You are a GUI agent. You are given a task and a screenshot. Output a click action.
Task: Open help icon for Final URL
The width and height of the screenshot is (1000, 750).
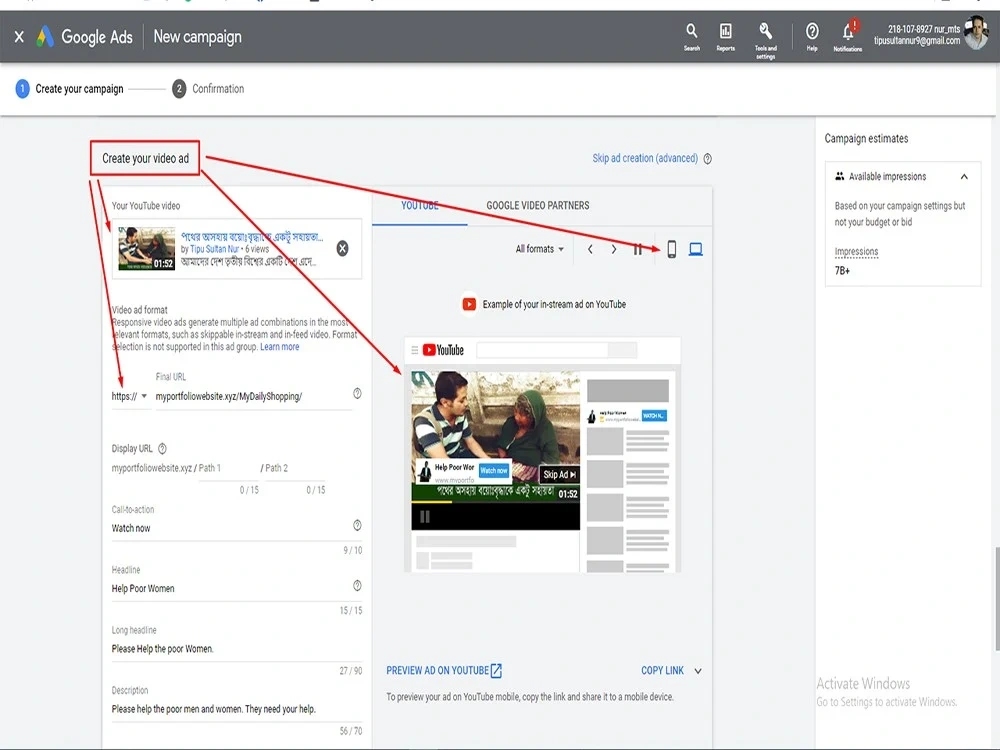[x=357, y=393]
